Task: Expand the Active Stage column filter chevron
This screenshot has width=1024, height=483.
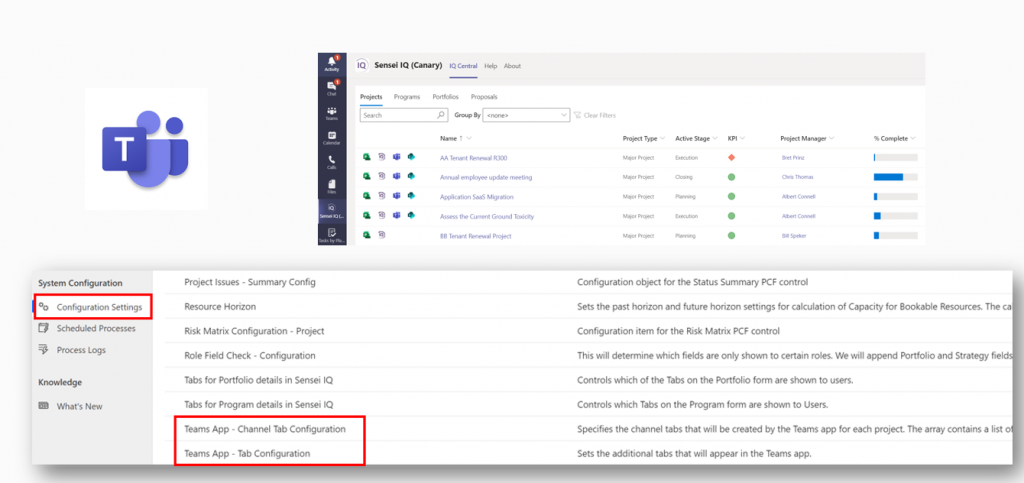Action: (x=716, y=138)
